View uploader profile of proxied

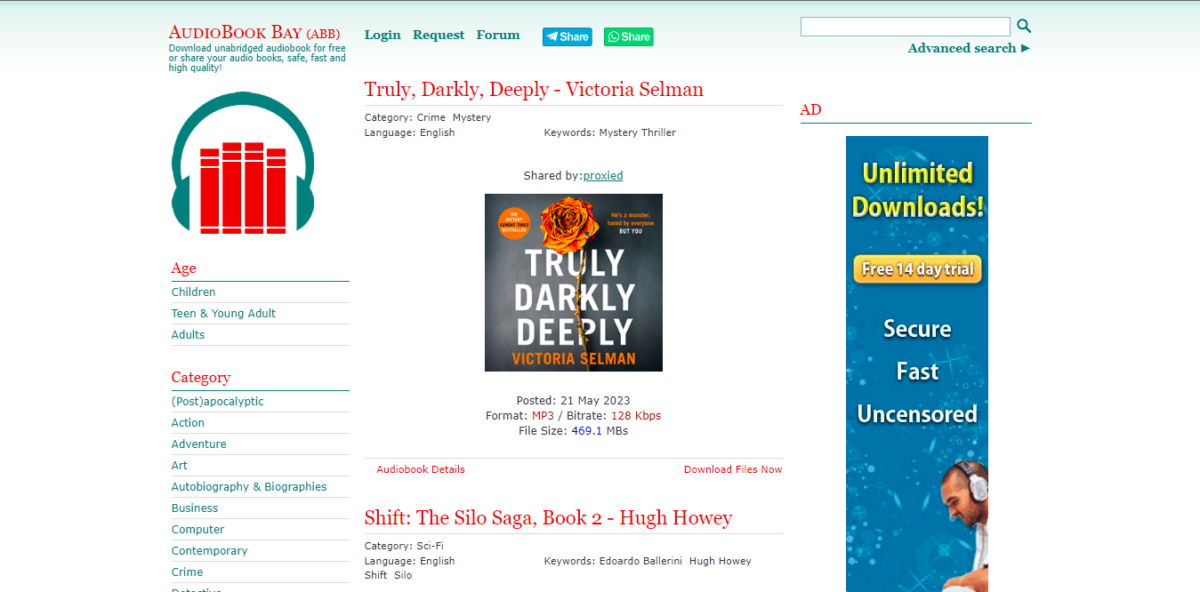602,175
